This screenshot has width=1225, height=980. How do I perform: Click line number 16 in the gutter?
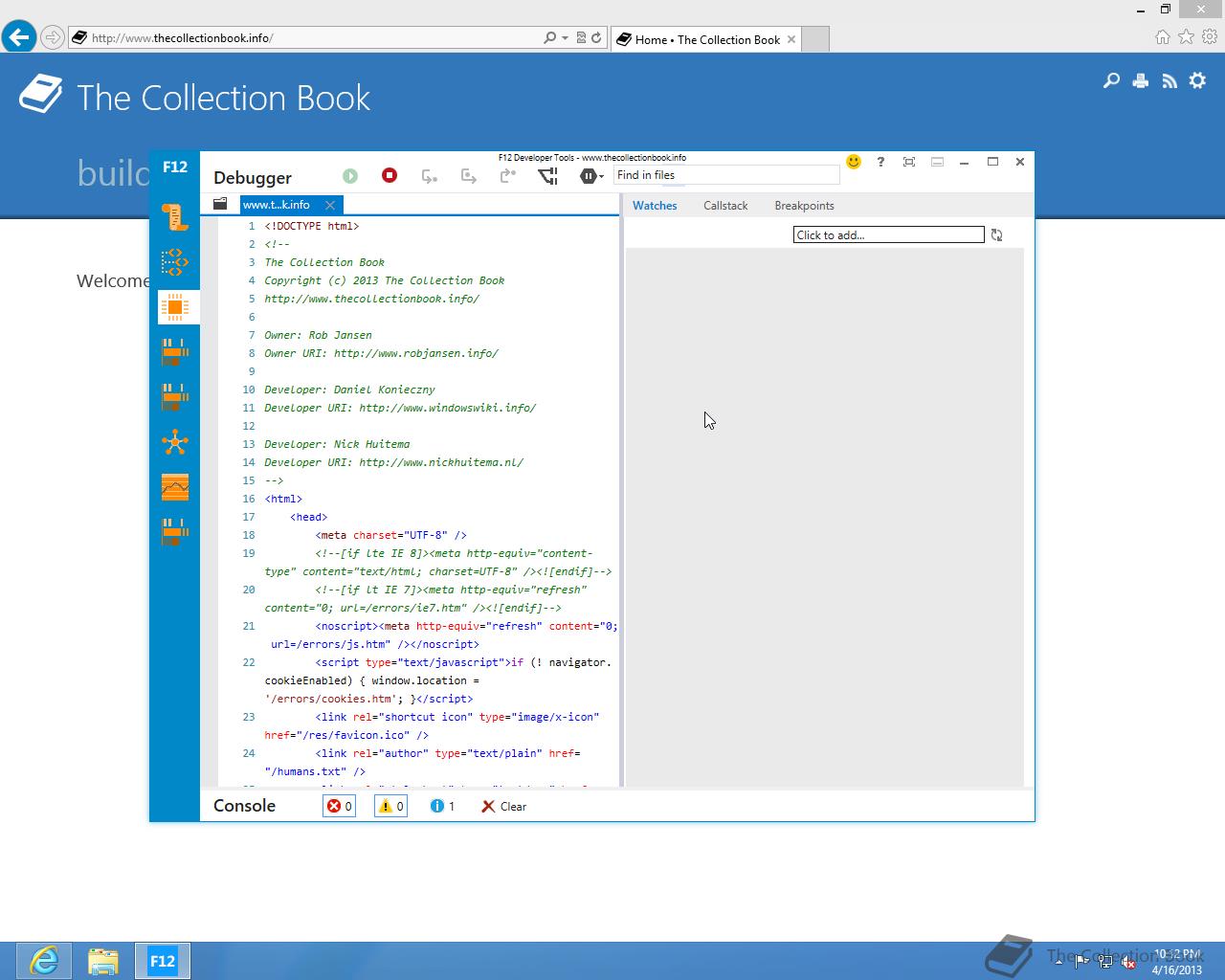[x=249, y=499]
